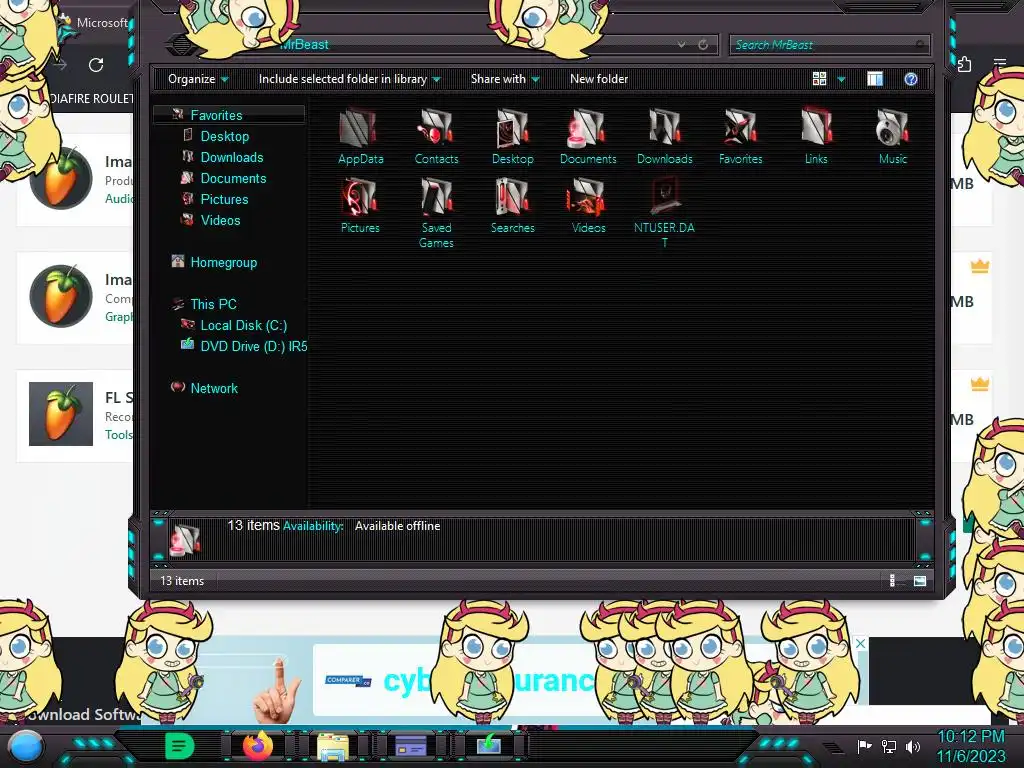The width and height of the screenshot is (1024, 768).
Task: Select the Downloads folder in file pane
Action: coord(664,127)
